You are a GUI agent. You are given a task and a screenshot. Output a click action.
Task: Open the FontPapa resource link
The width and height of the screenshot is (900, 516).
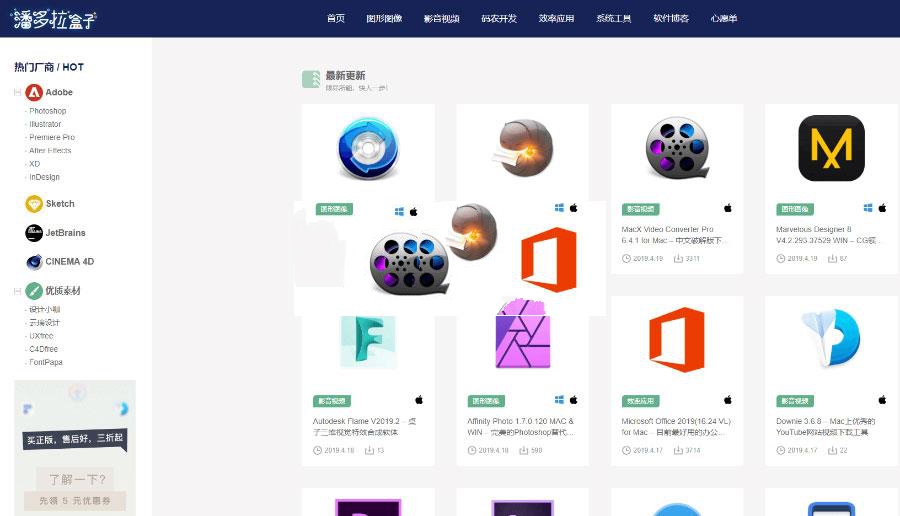click(x=46, y=362)
